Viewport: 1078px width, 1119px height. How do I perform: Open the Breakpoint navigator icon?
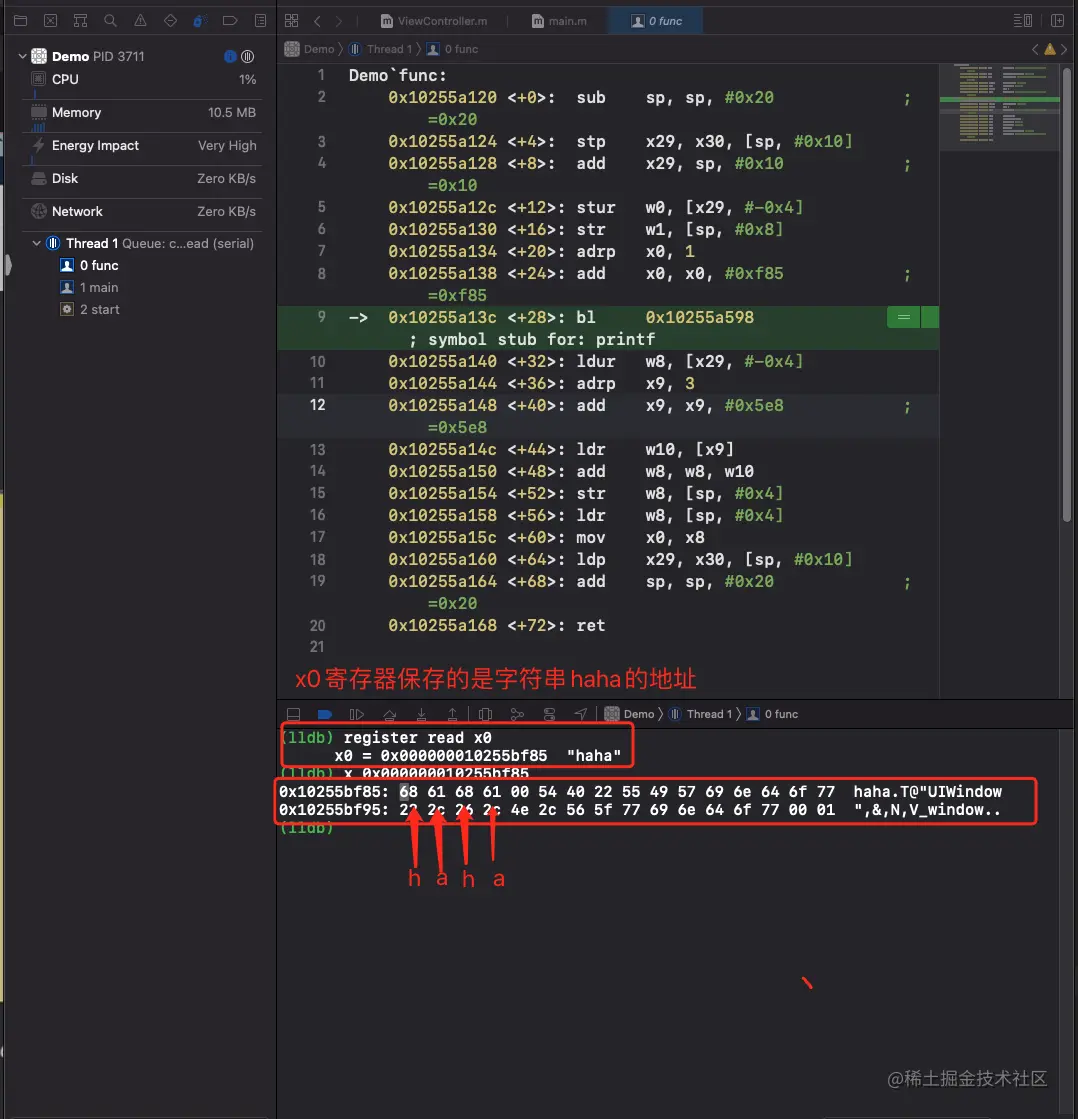(230, 21)
